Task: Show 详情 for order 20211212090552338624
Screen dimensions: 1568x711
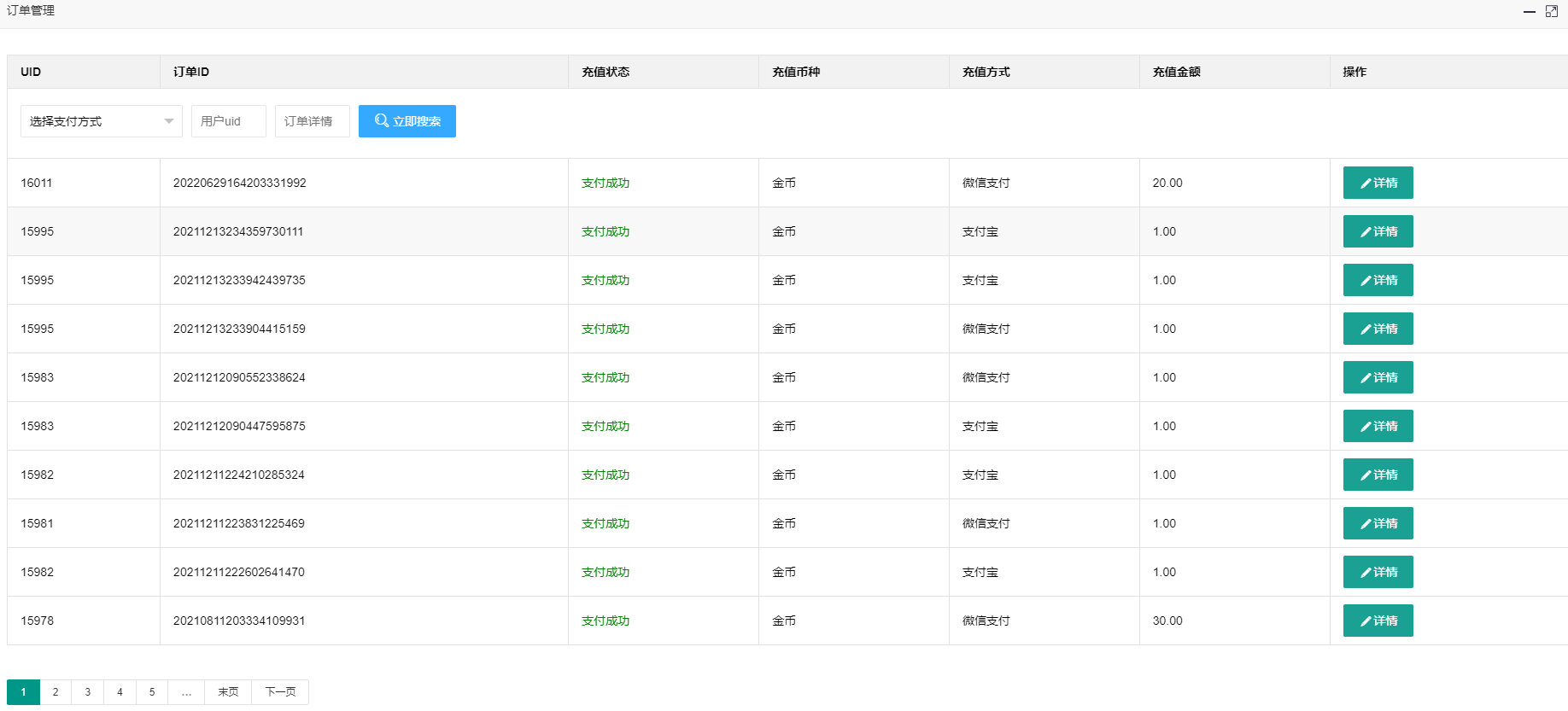Action: pyautogui.click(x=1378, y=377)
